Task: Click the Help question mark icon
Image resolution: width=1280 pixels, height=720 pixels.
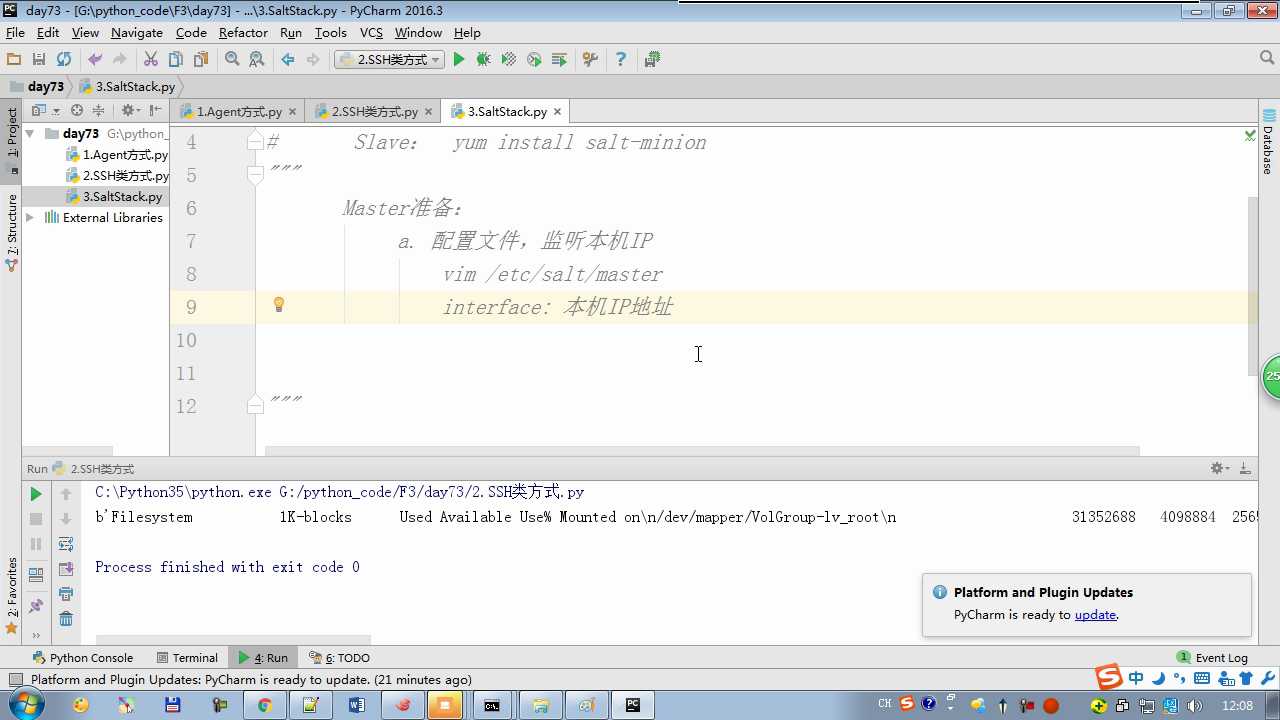Action: pyautogui.click(x=621, y=60)
